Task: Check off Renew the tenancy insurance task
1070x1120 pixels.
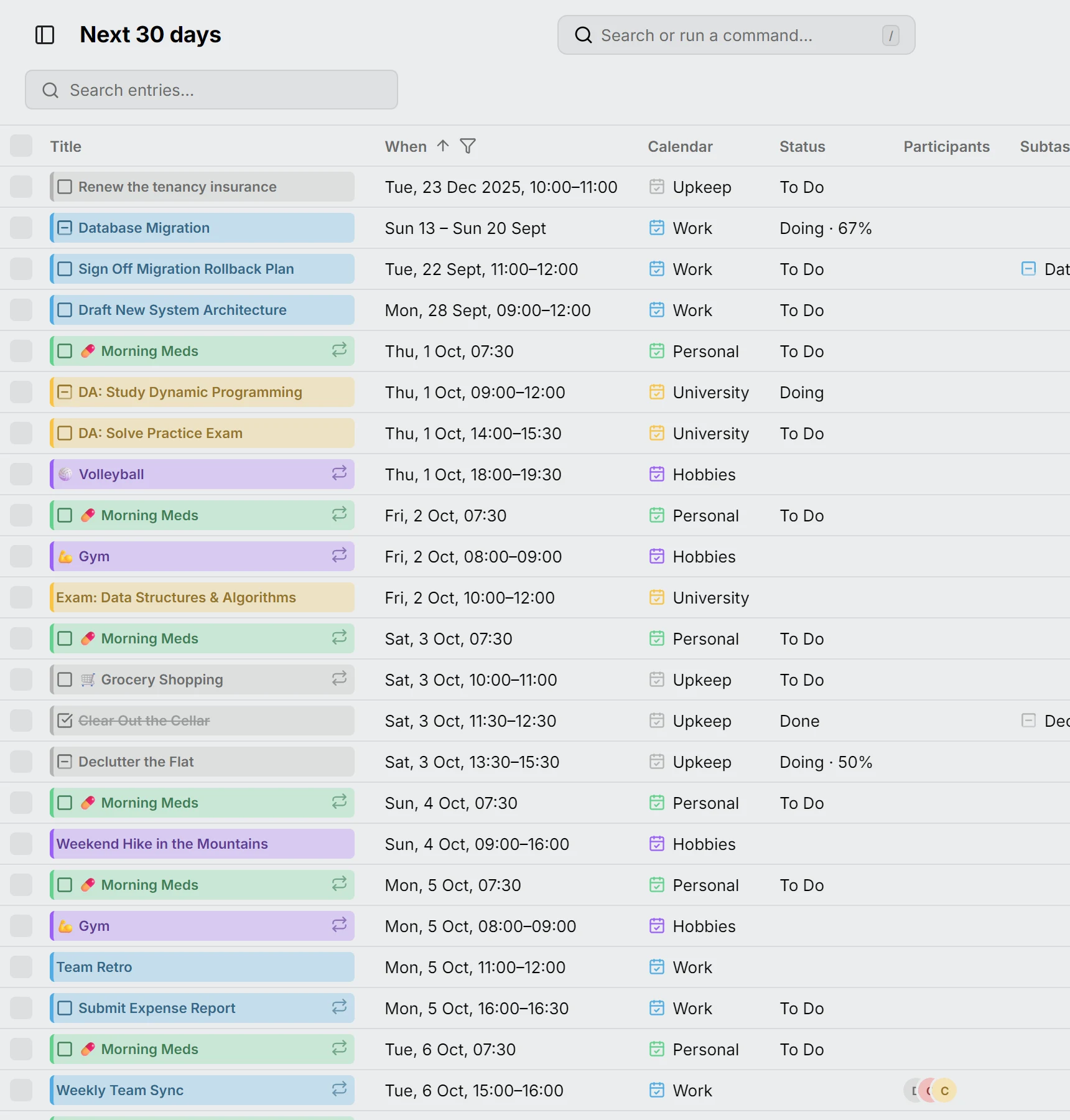Action: pyautogui.click(x=65, y=187)
